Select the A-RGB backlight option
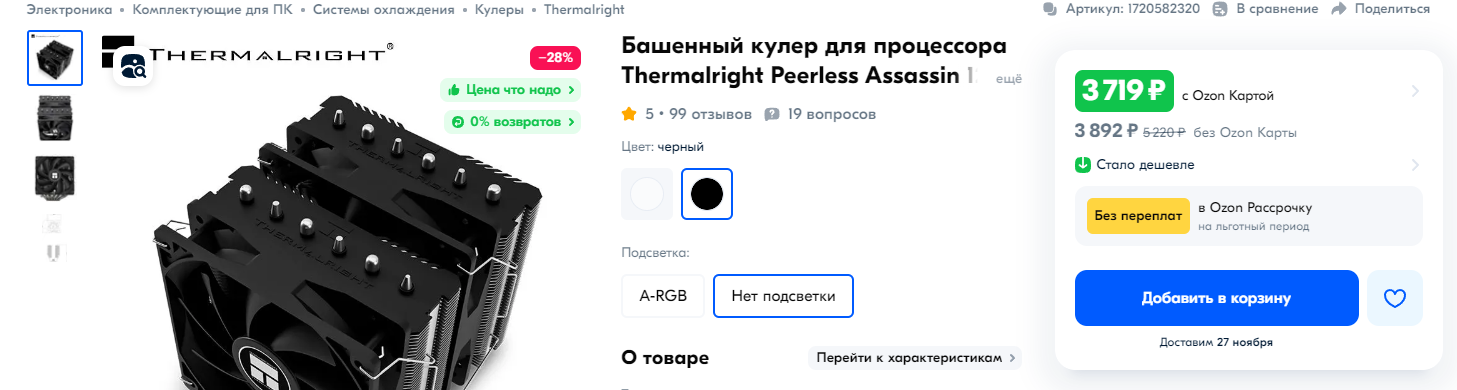1457x390 pixels. pyautogui.click(x=663, y=296)
